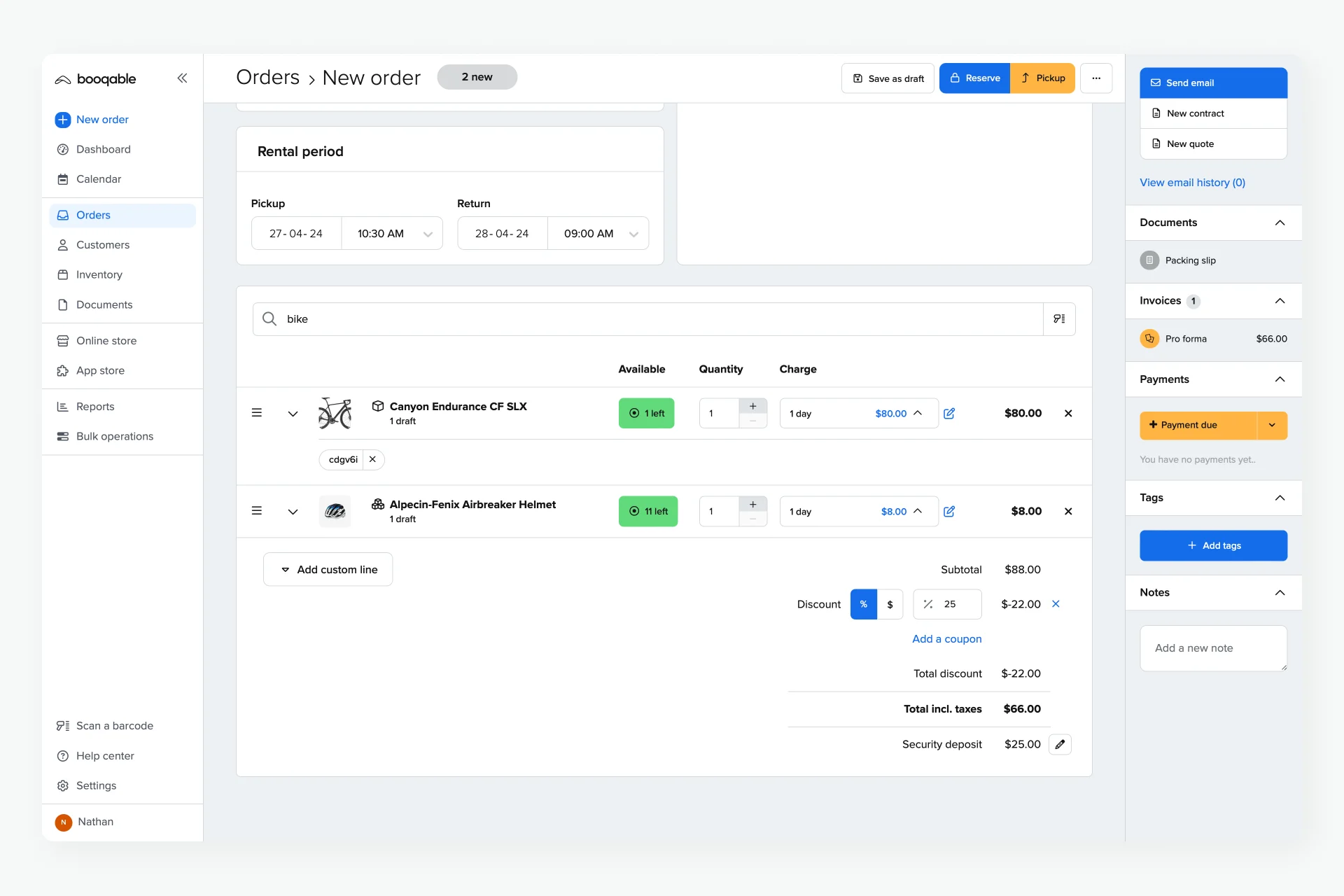The image size is (1344, 896).
Task: Collapse the Documents section
Action: pos(1280,223)
